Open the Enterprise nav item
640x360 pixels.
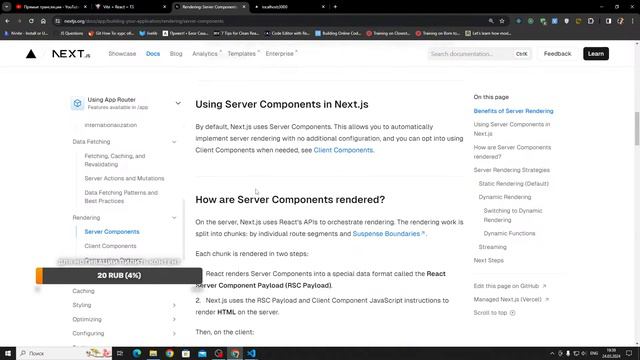281,53
